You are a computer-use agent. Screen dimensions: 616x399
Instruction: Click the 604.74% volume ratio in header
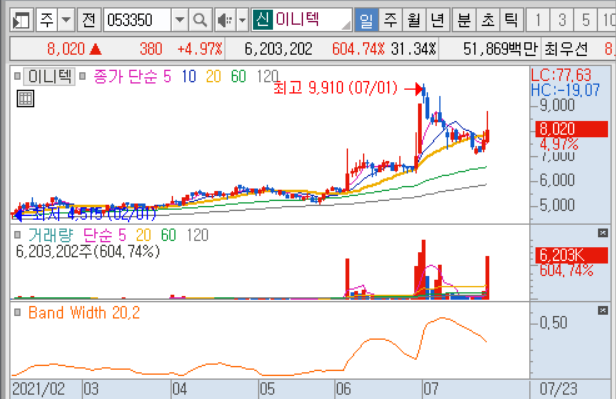click(358, 49)
